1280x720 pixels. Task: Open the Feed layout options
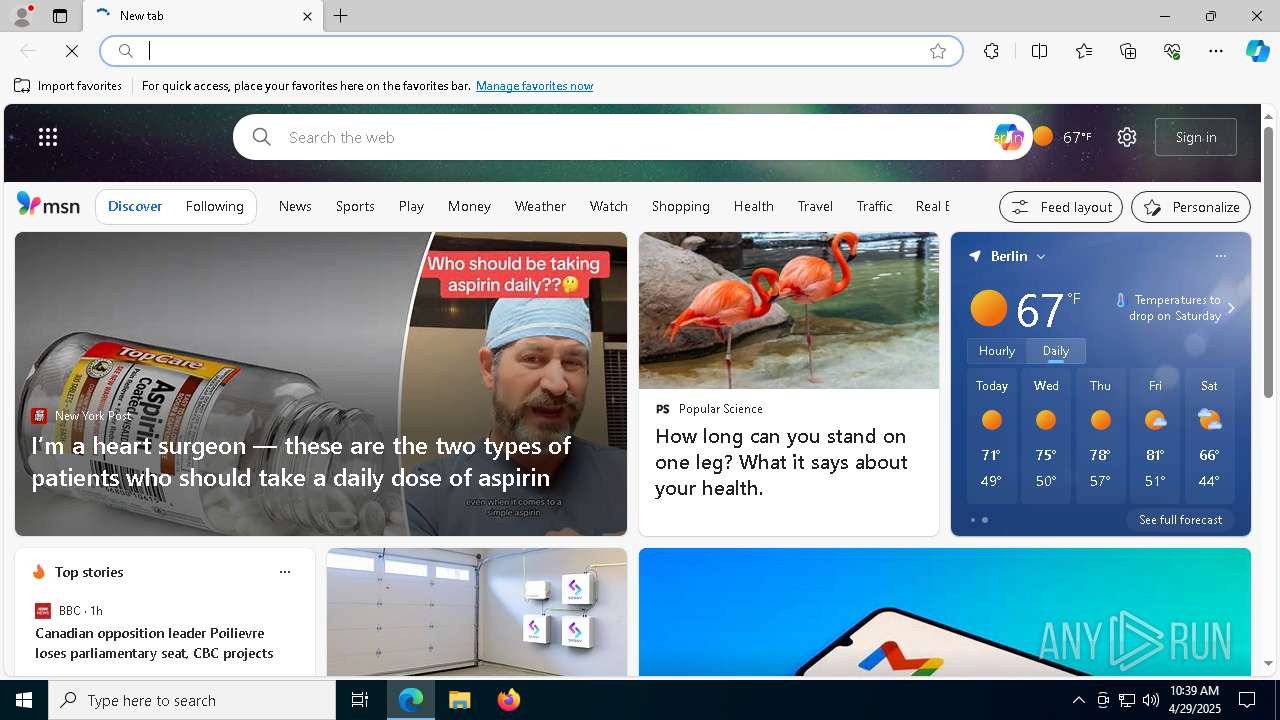tap(1061, 207)
